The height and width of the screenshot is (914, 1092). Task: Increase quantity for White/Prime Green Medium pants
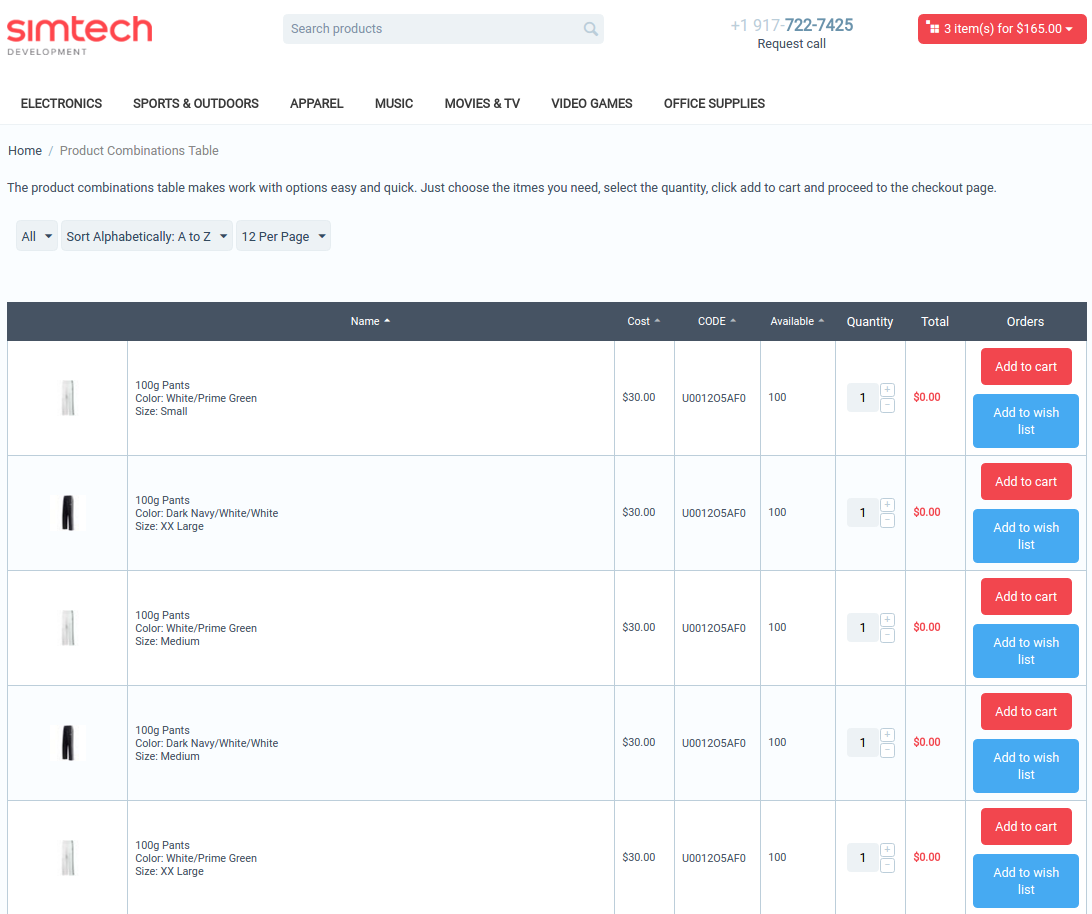point(887,619)
